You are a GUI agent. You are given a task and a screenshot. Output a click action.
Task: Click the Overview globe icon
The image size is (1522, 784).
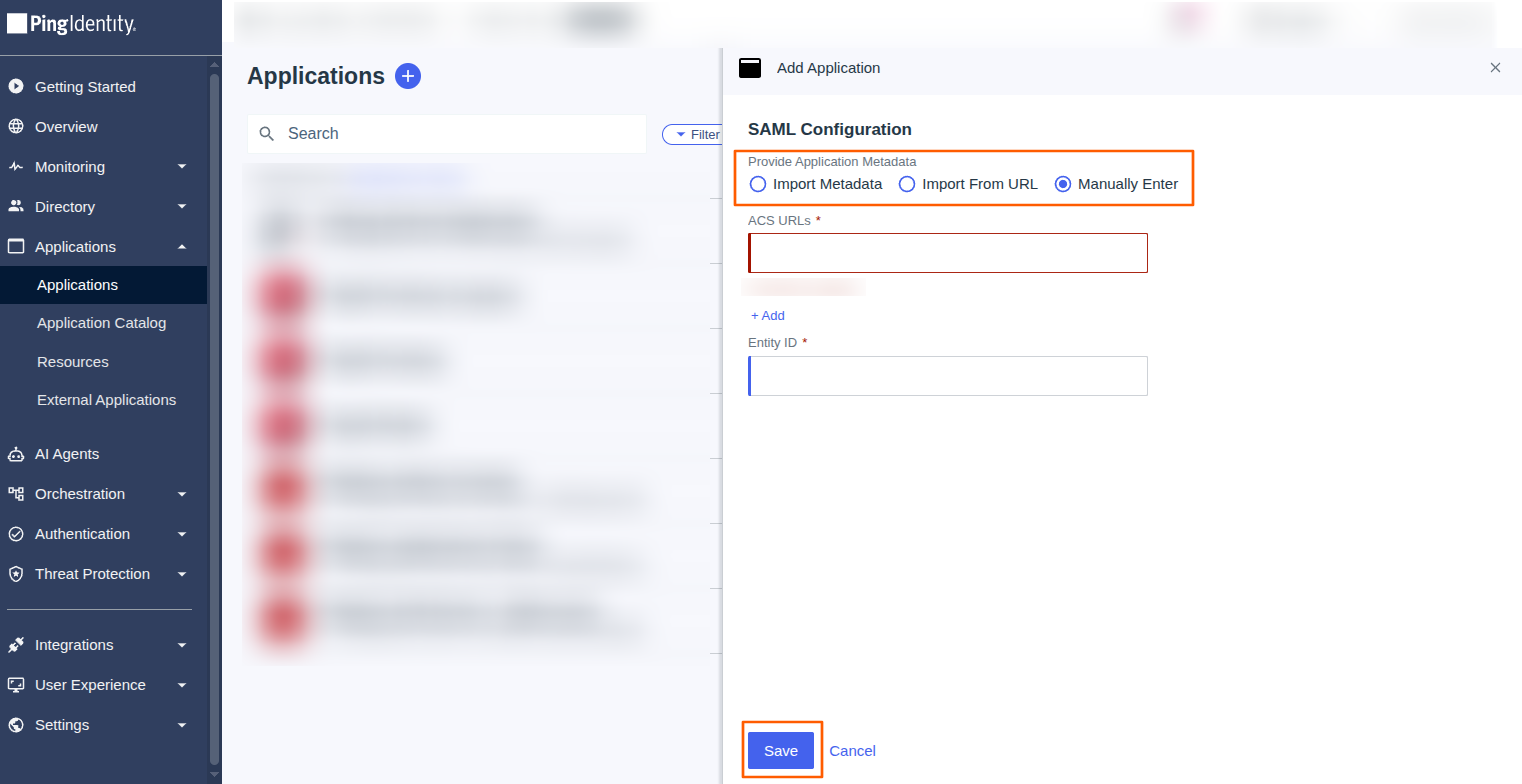[16, 127]
